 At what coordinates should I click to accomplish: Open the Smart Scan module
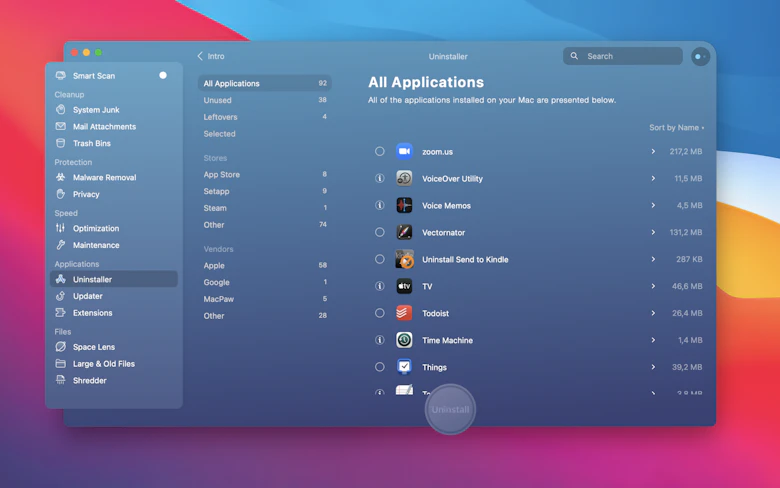pyautogui.click(x=94, y=76)
